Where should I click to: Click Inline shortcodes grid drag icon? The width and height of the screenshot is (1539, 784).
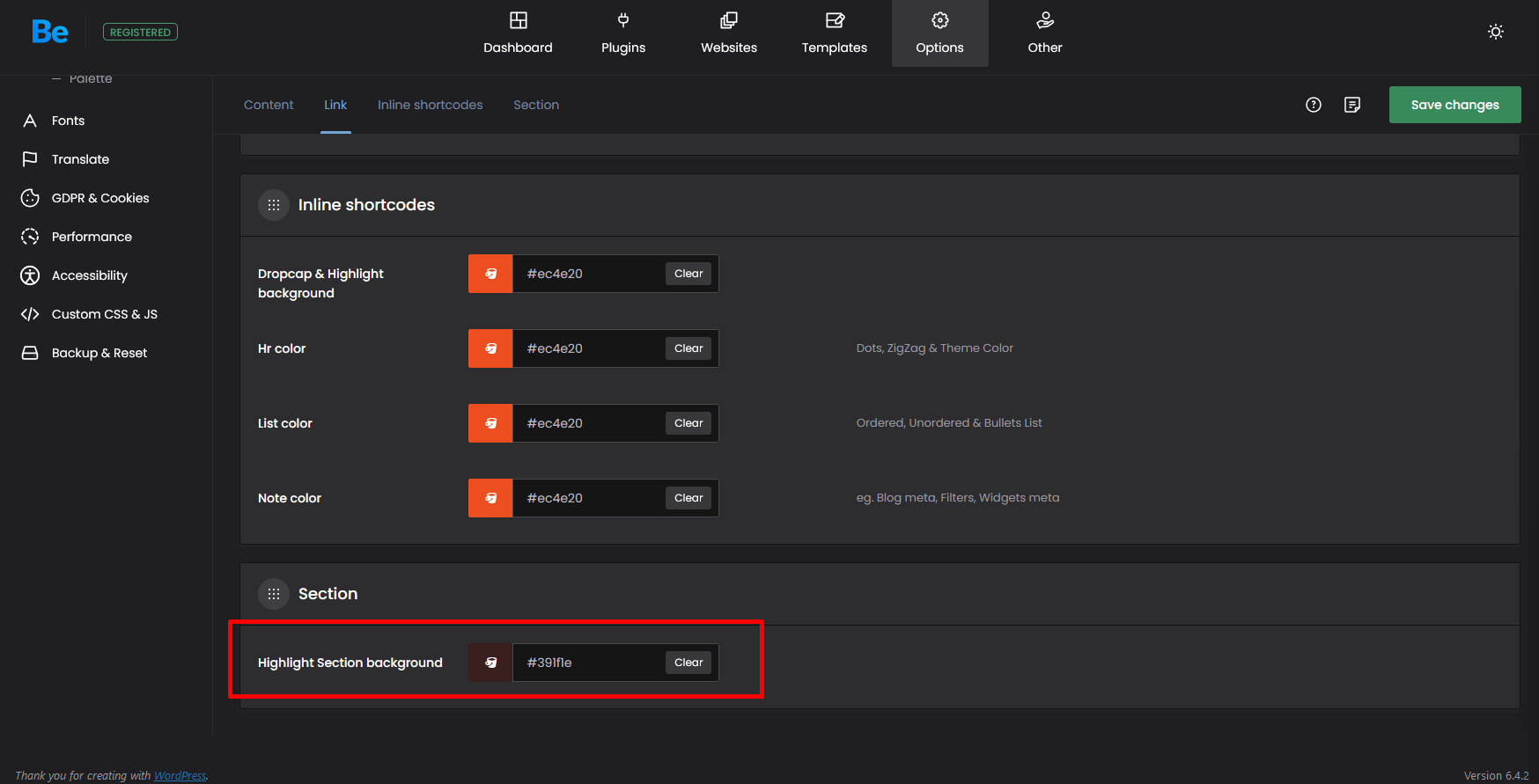pos(274,205)
